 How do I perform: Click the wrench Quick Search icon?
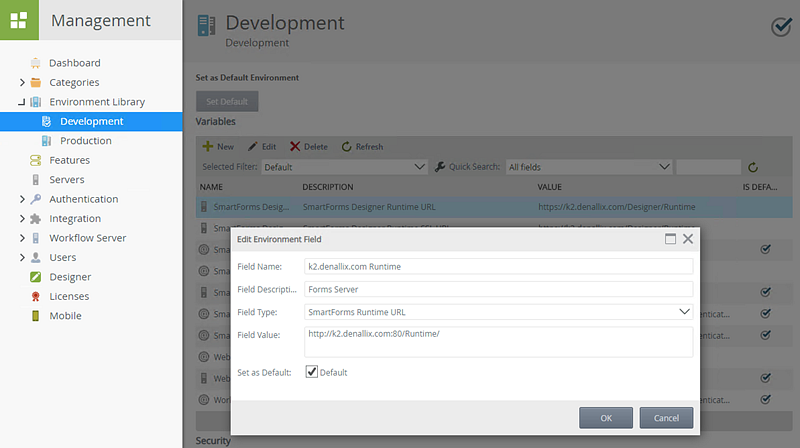440,167
